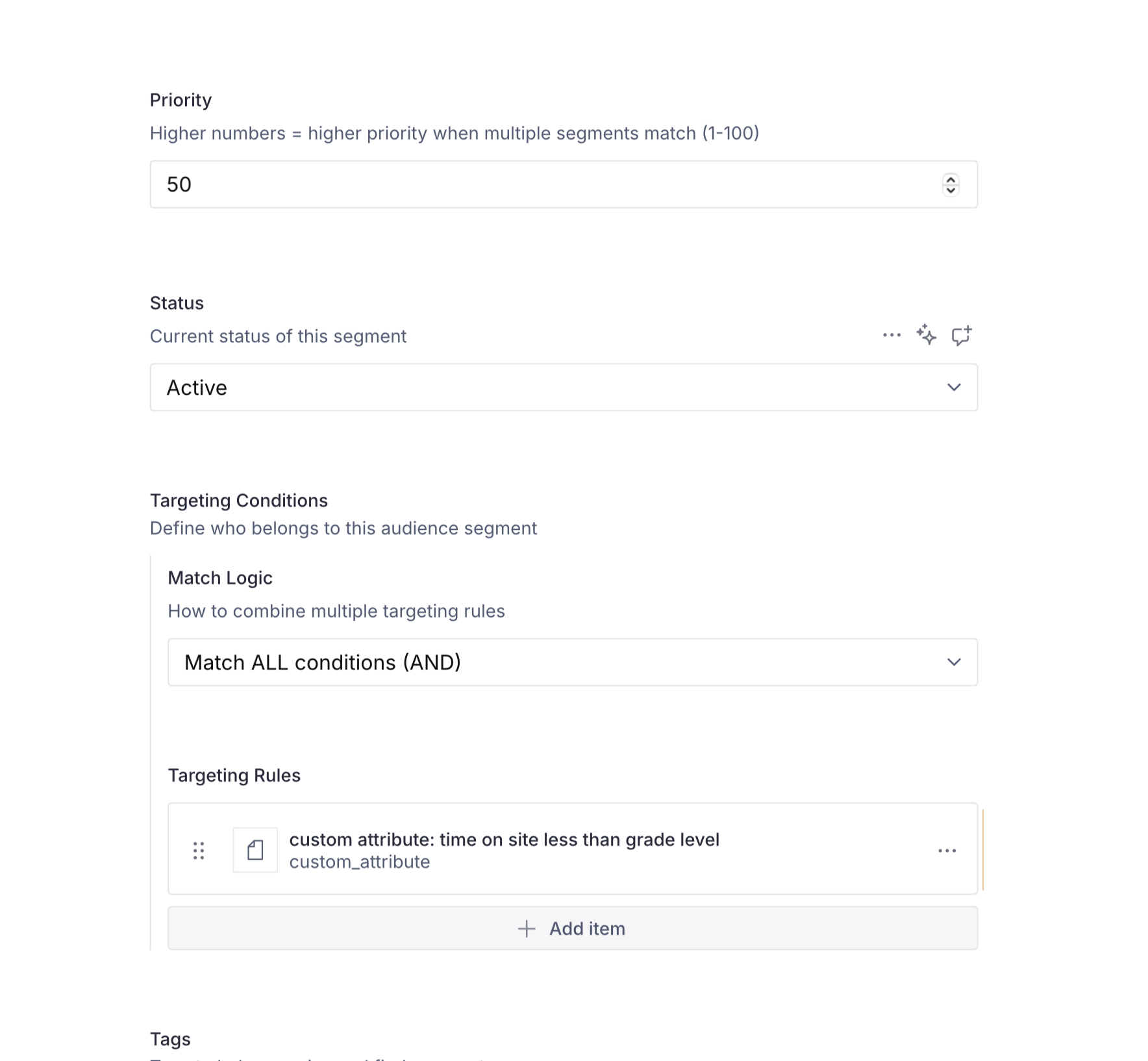Open the ellipsis menu on the targeting rule
The width and height of the screenshot is (1148, 1061).
click(x=948, y=851)
